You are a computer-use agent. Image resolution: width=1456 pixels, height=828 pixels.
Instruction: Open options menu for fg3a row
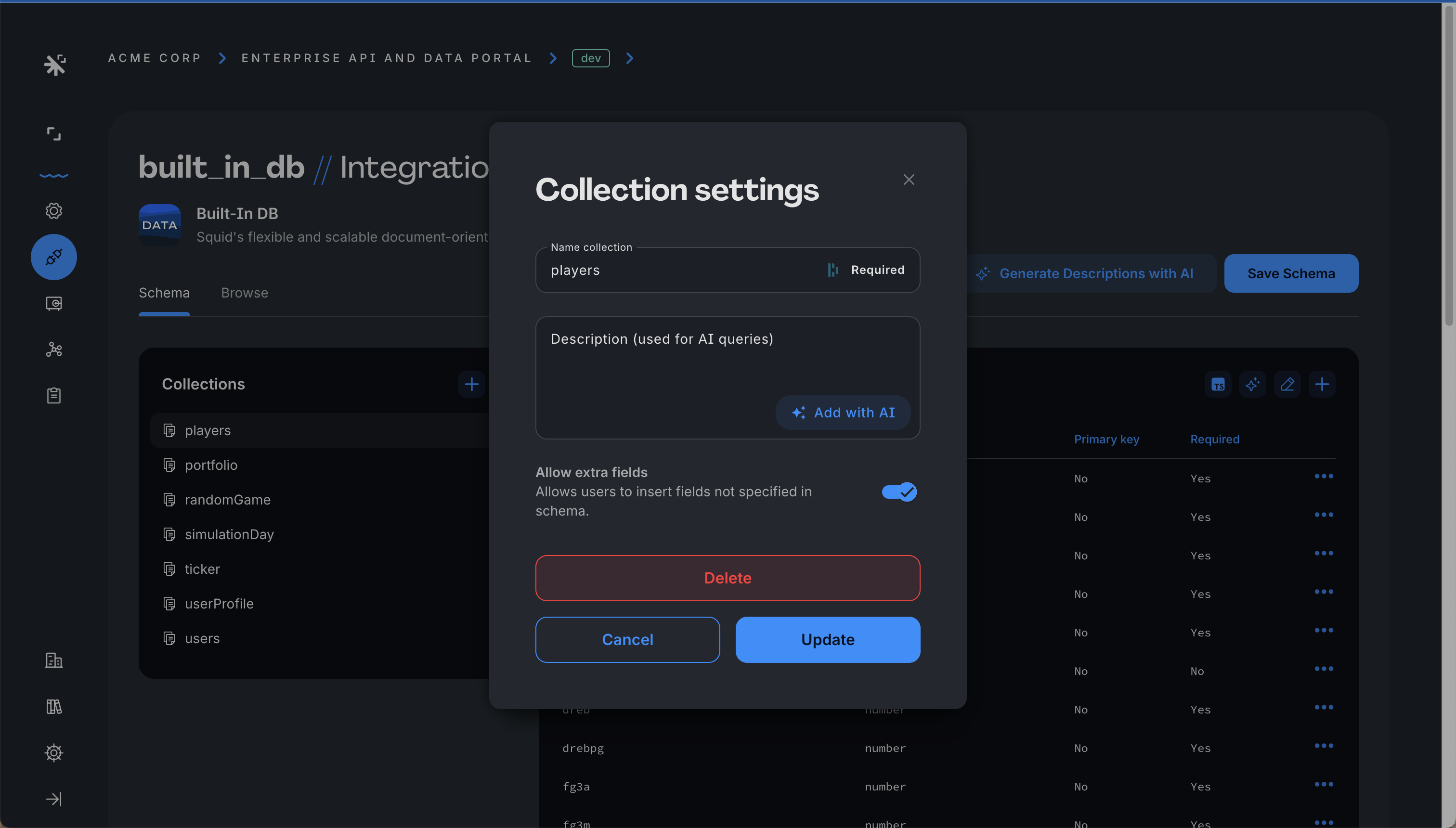[1324, 784]
